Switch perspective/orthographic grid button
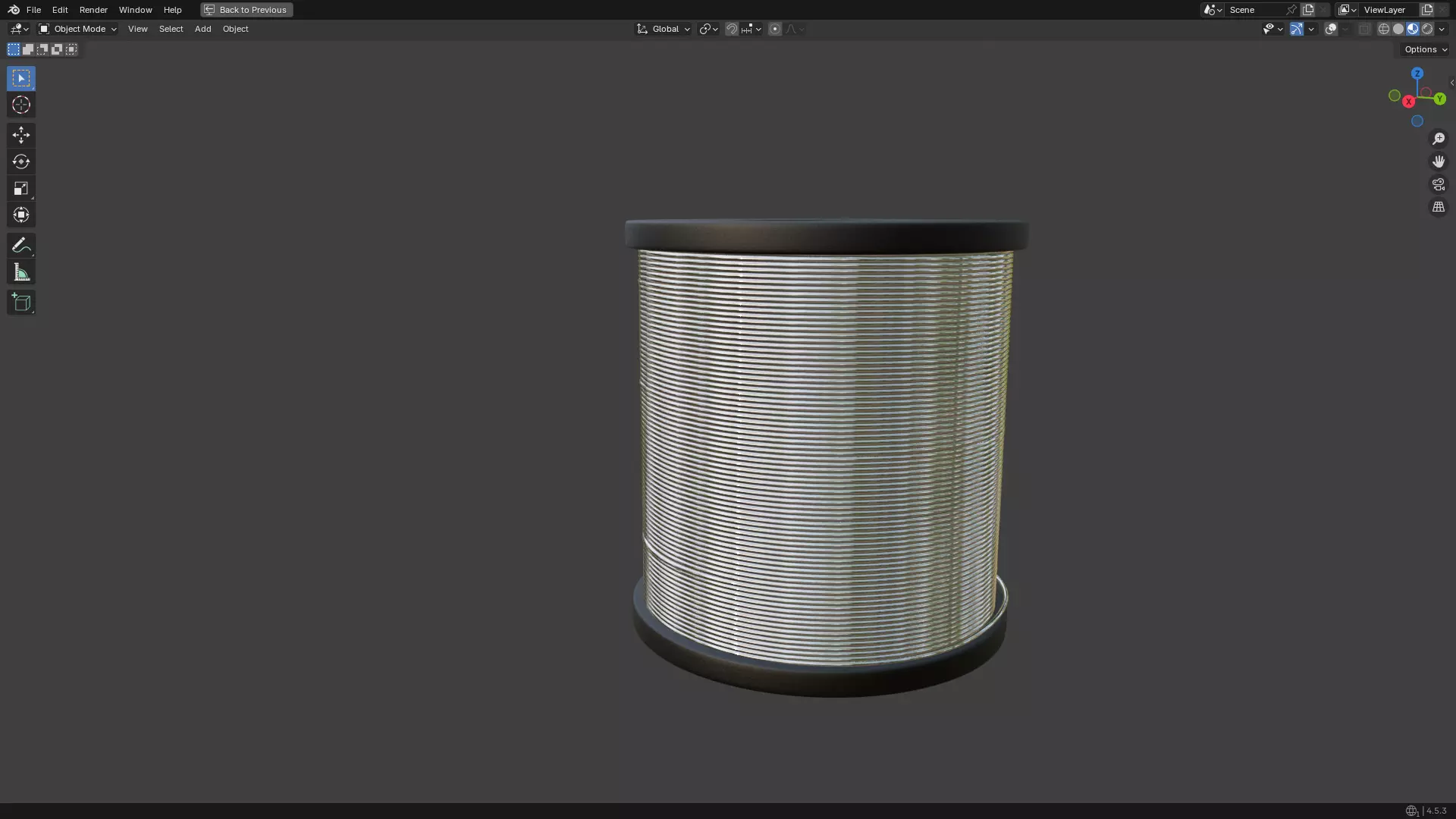The height and width of the screenshot is (819, 1456). click(1439, 207)
